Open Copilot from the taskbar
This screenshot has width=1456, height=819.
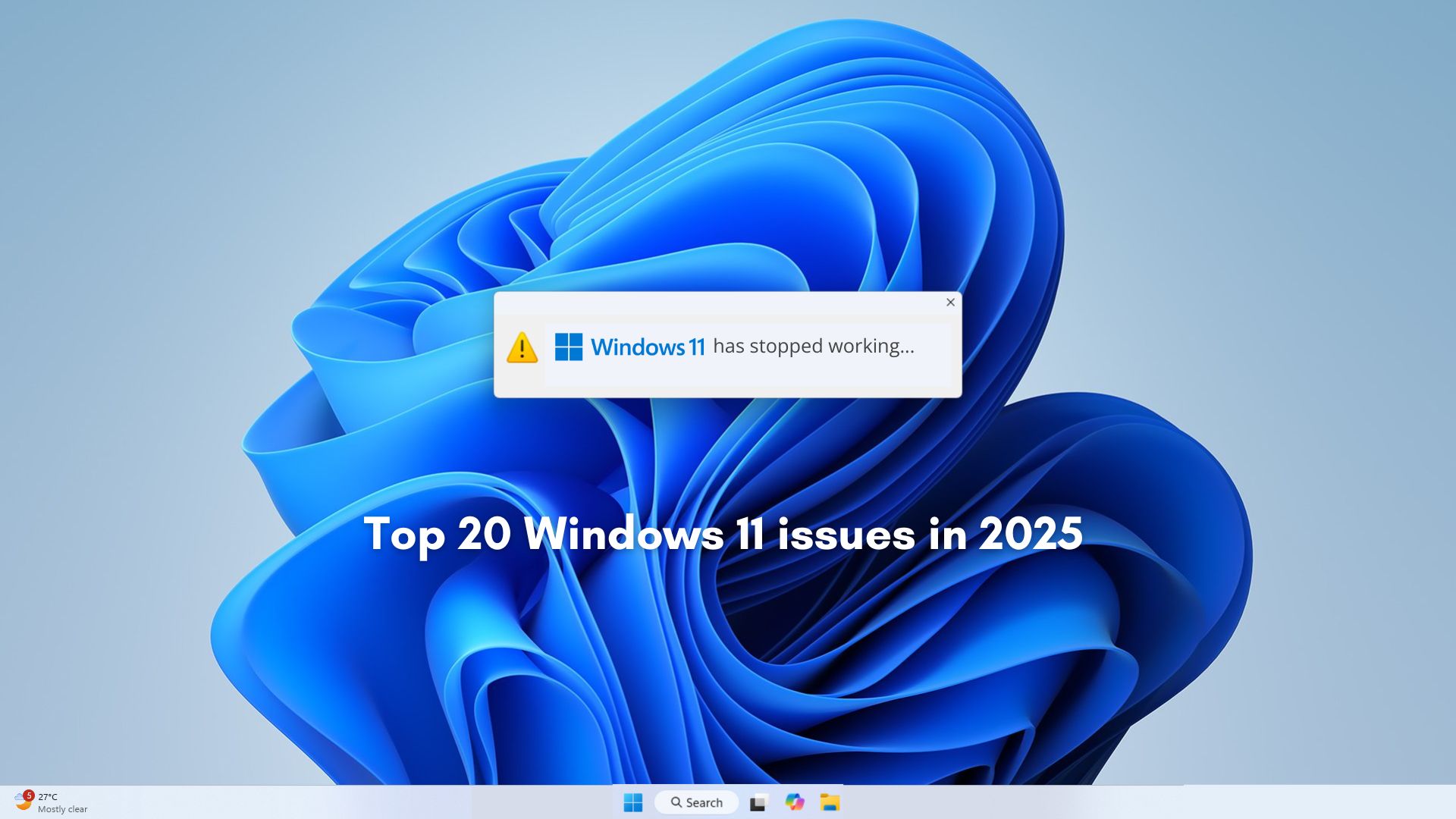click(795, 802)
